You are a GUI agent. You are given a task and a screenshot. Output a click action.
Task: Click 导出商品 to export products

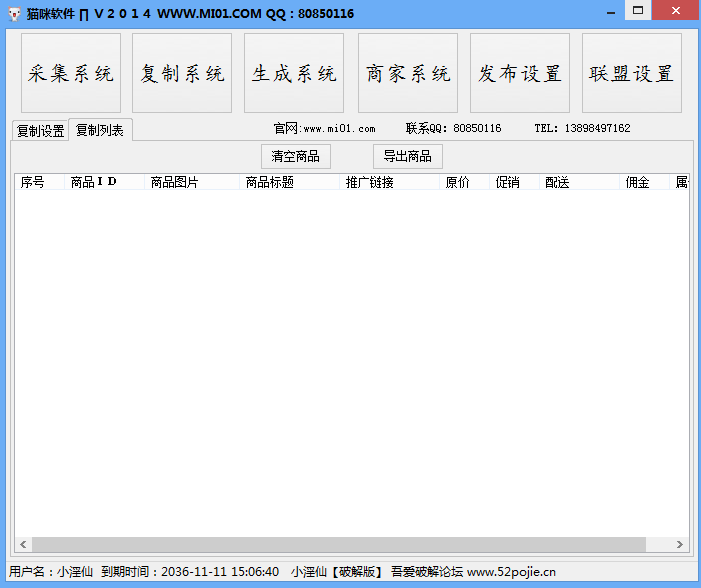point(408,157)
